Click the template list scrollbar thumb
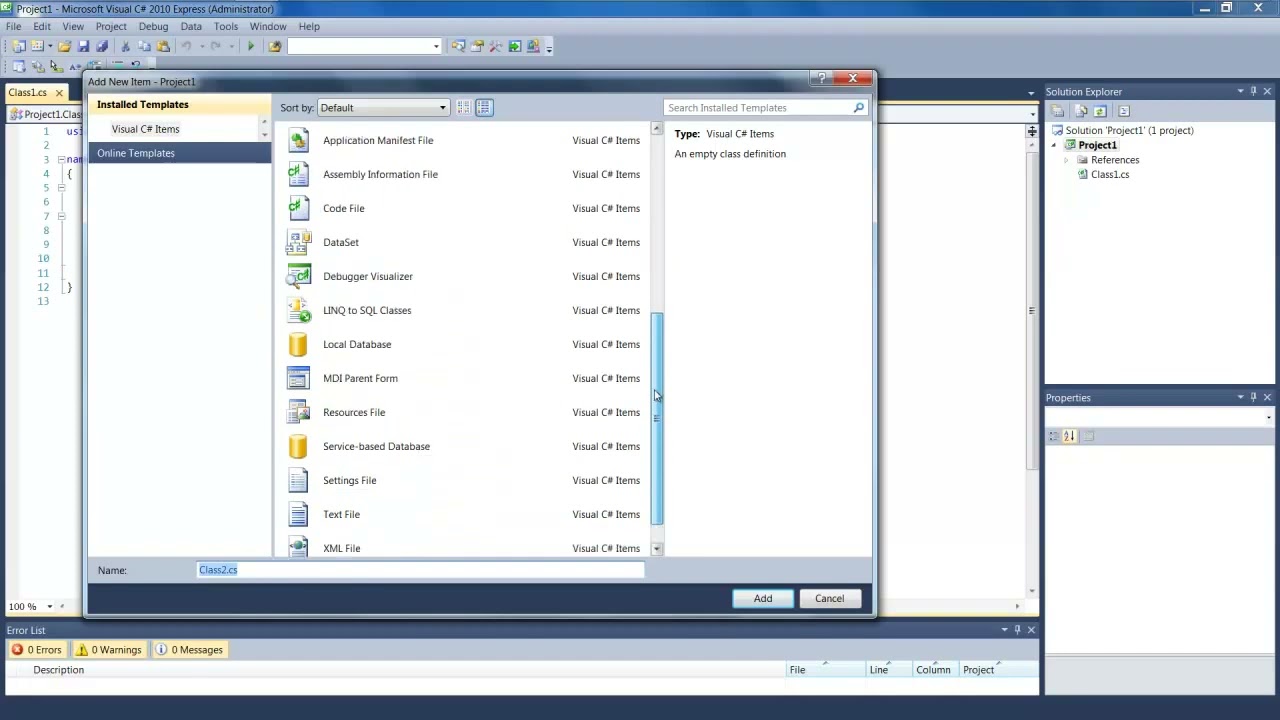The width and height of the screenshot is (1280, 720). coord(657,418)
